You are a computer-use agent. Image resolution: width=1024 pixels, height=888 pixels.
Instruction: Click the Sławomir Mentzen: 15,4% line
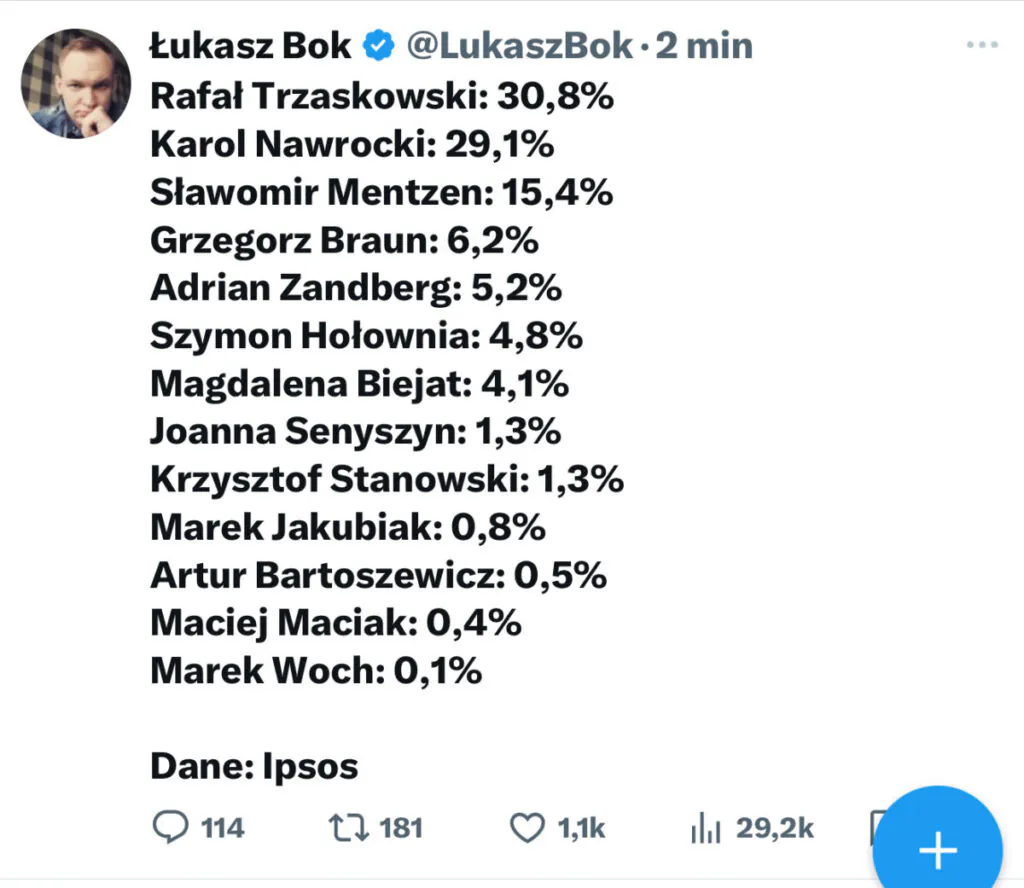381,192
